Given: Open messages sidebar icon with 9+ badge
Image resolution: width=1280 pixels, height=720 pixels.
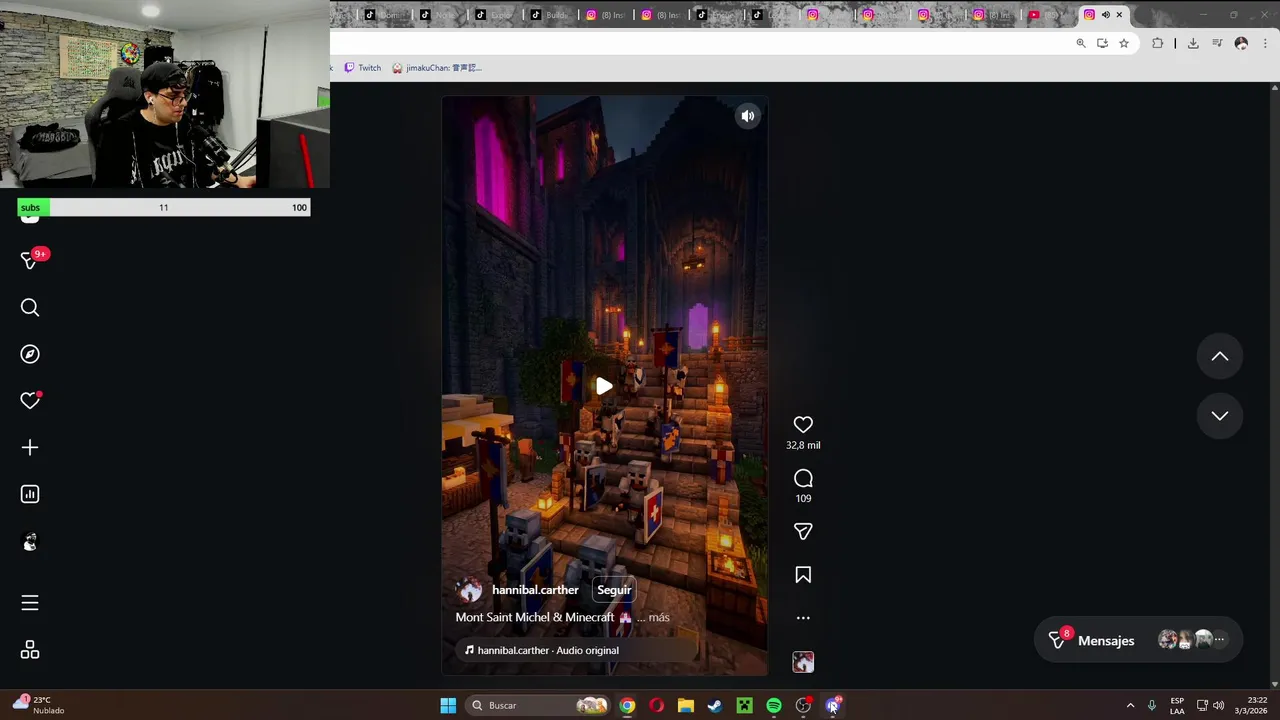Looking at the screenshot, I should [30, 260].
